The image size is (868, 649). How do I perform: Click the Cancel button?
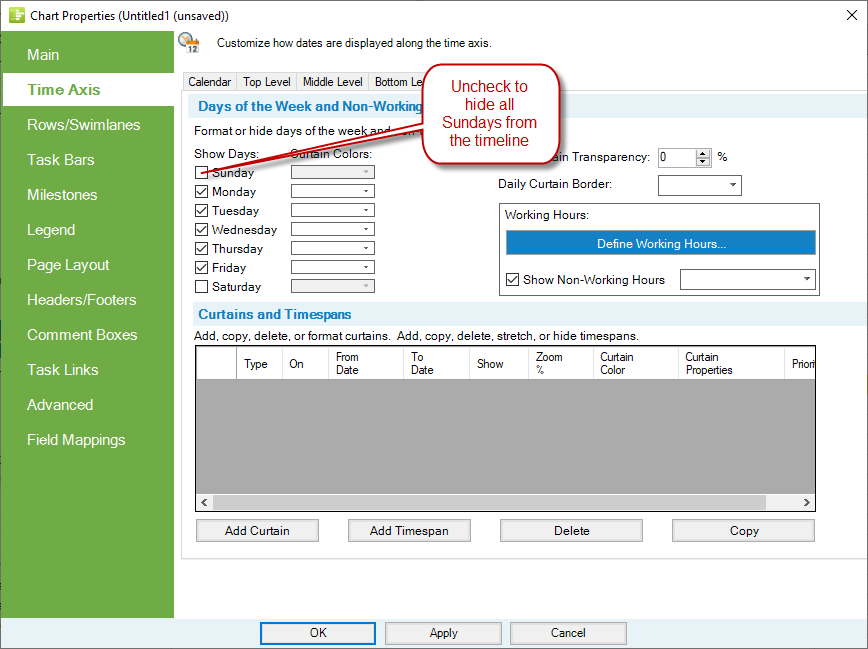[x=568, y=633]
